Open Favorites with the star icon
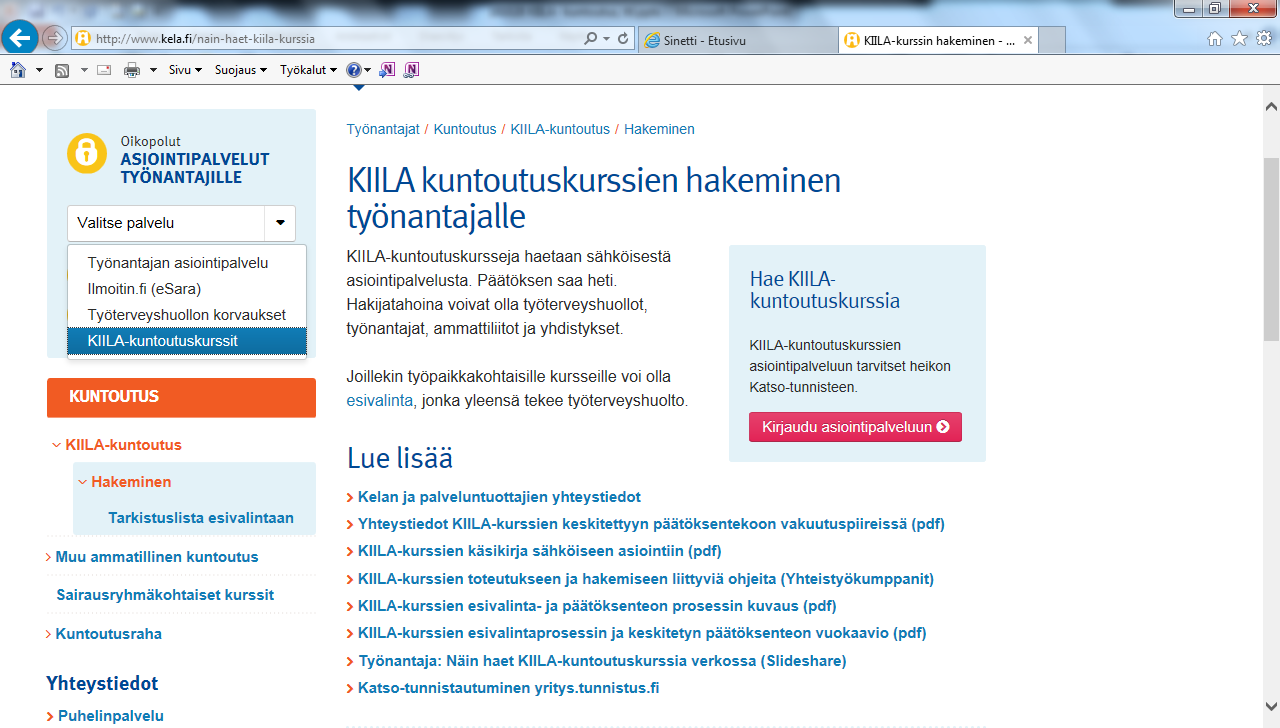The width and height of the screenshot is (1280, 728). pos(1239,39)
